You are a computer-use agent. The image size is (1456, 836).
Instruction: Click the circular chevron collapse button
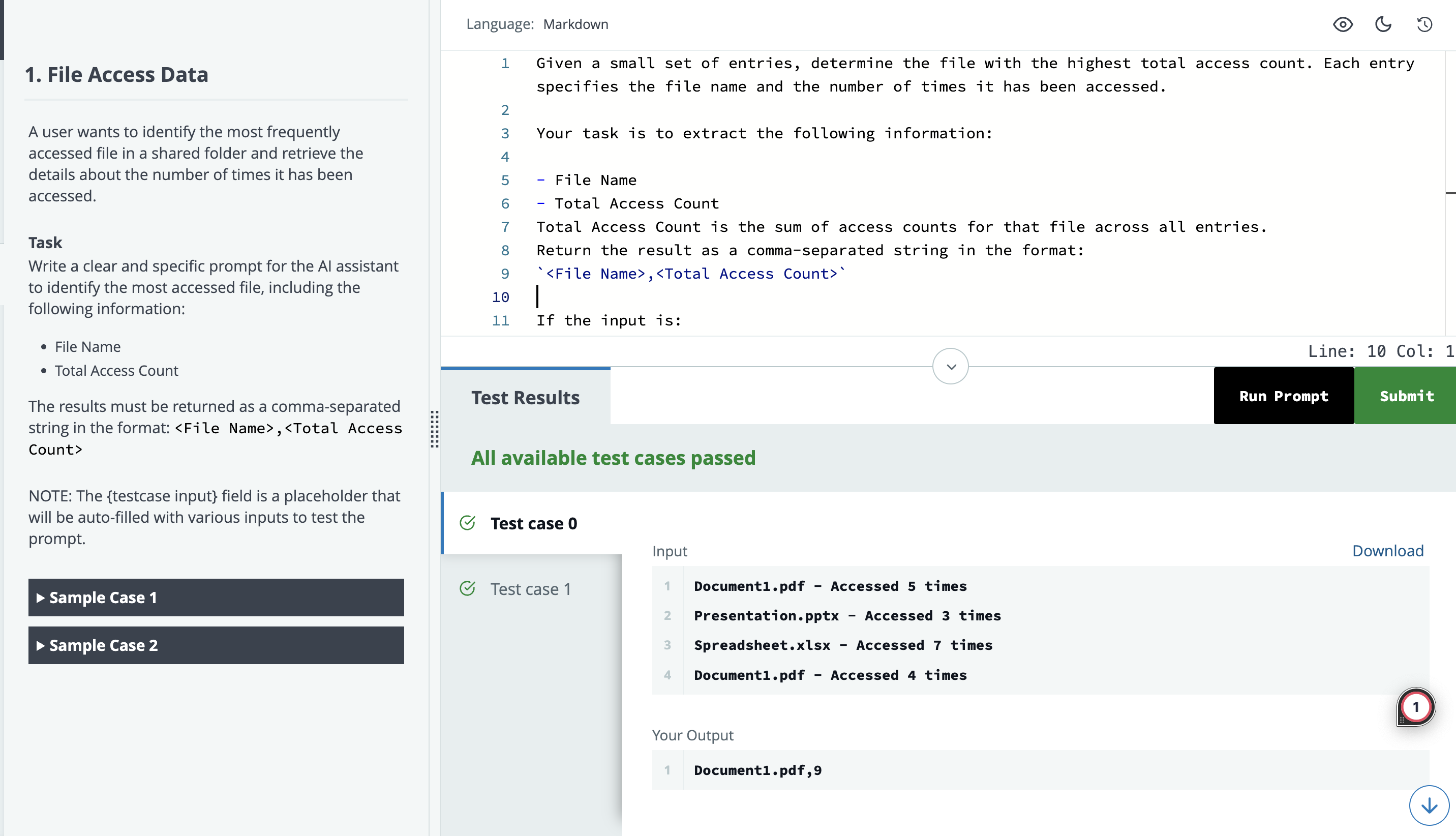(950, 366)
